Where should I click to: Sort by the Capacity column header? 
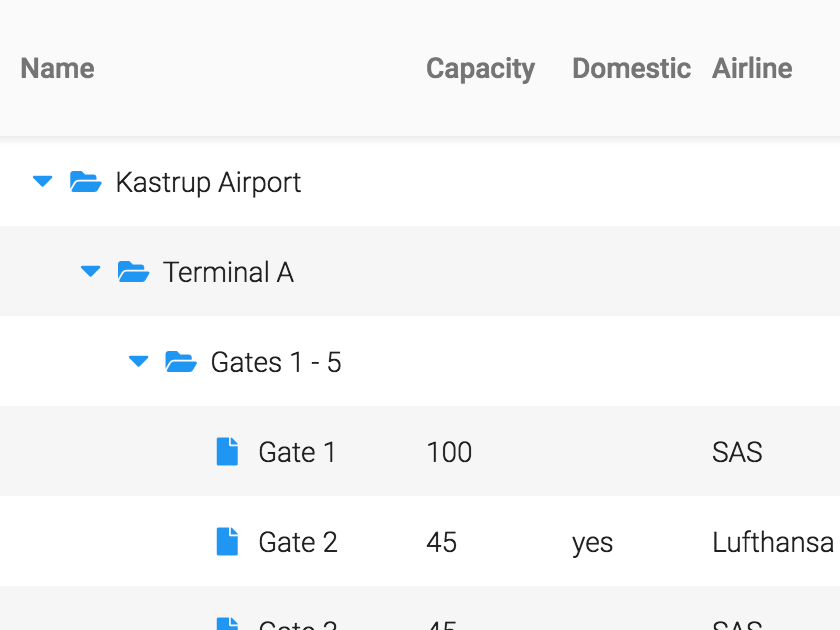[480, 68]
